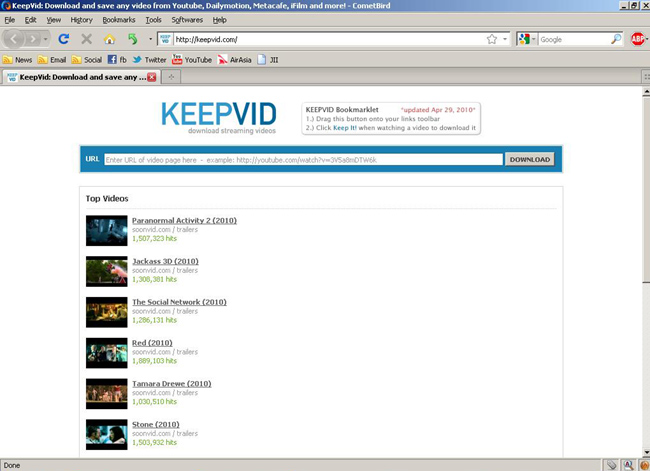650x471 pixels.
Task: Go back with the Back arrow button
Action: tap(13, 39)
